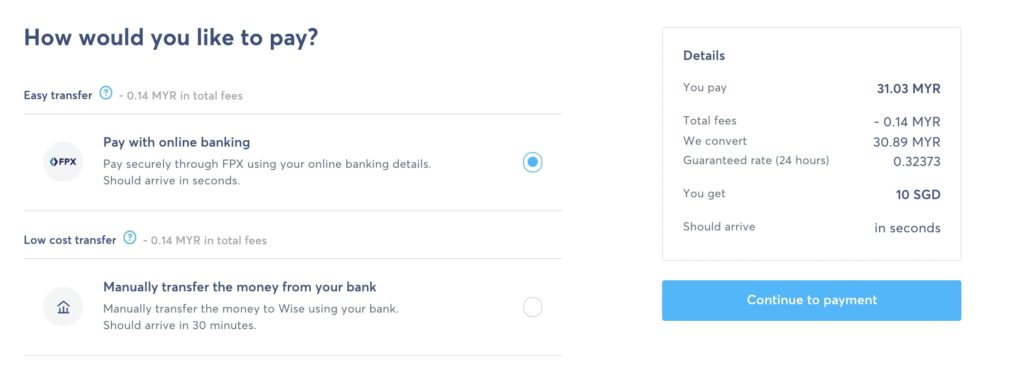Viewport: 1024px width, 390px height.
Task: Click the manual transfer 30 minutes description
Action: click(x=251, y=317)
